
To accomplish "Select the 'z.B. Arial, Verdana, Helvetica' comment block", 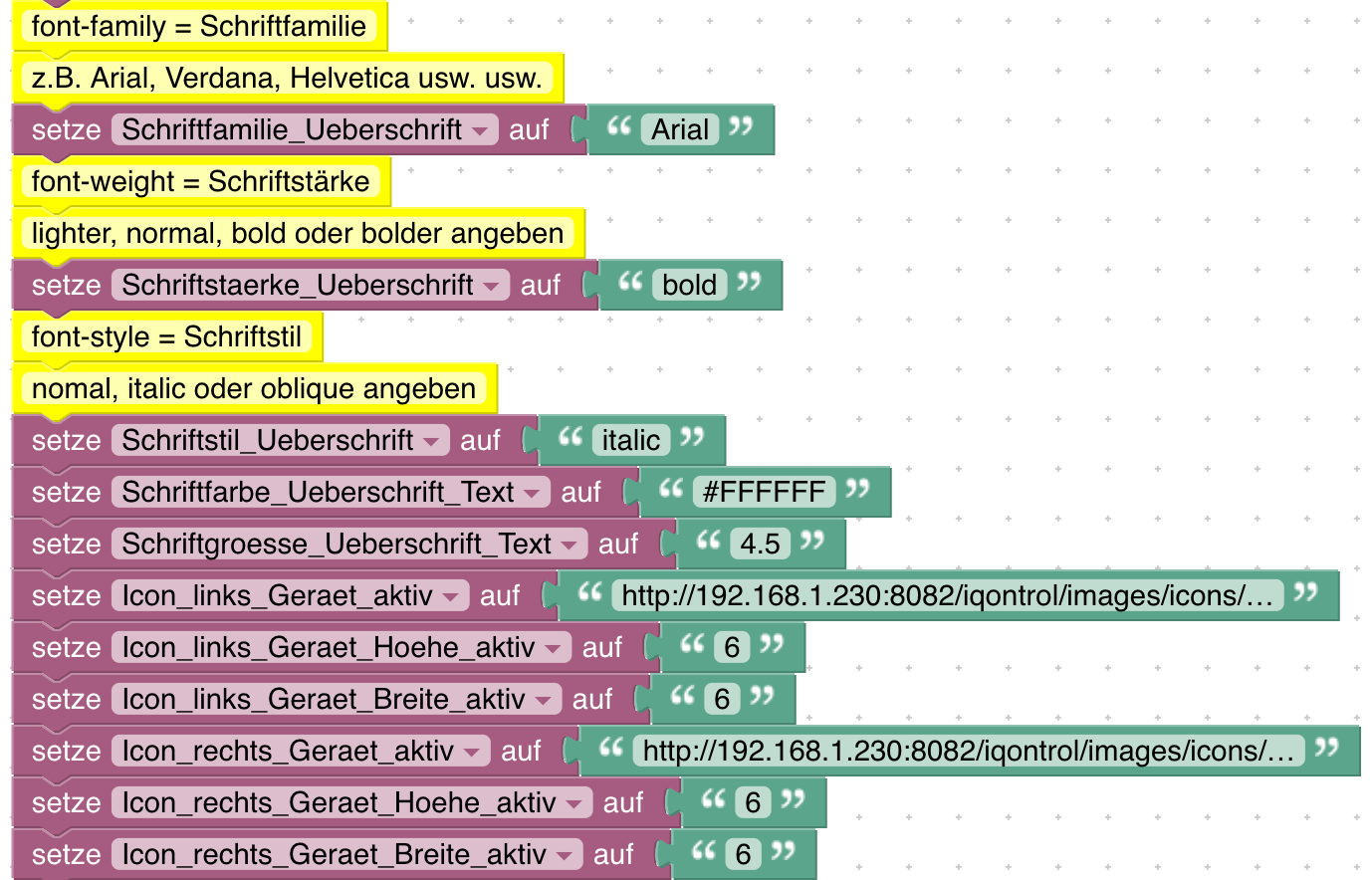I will click(287, 78).
